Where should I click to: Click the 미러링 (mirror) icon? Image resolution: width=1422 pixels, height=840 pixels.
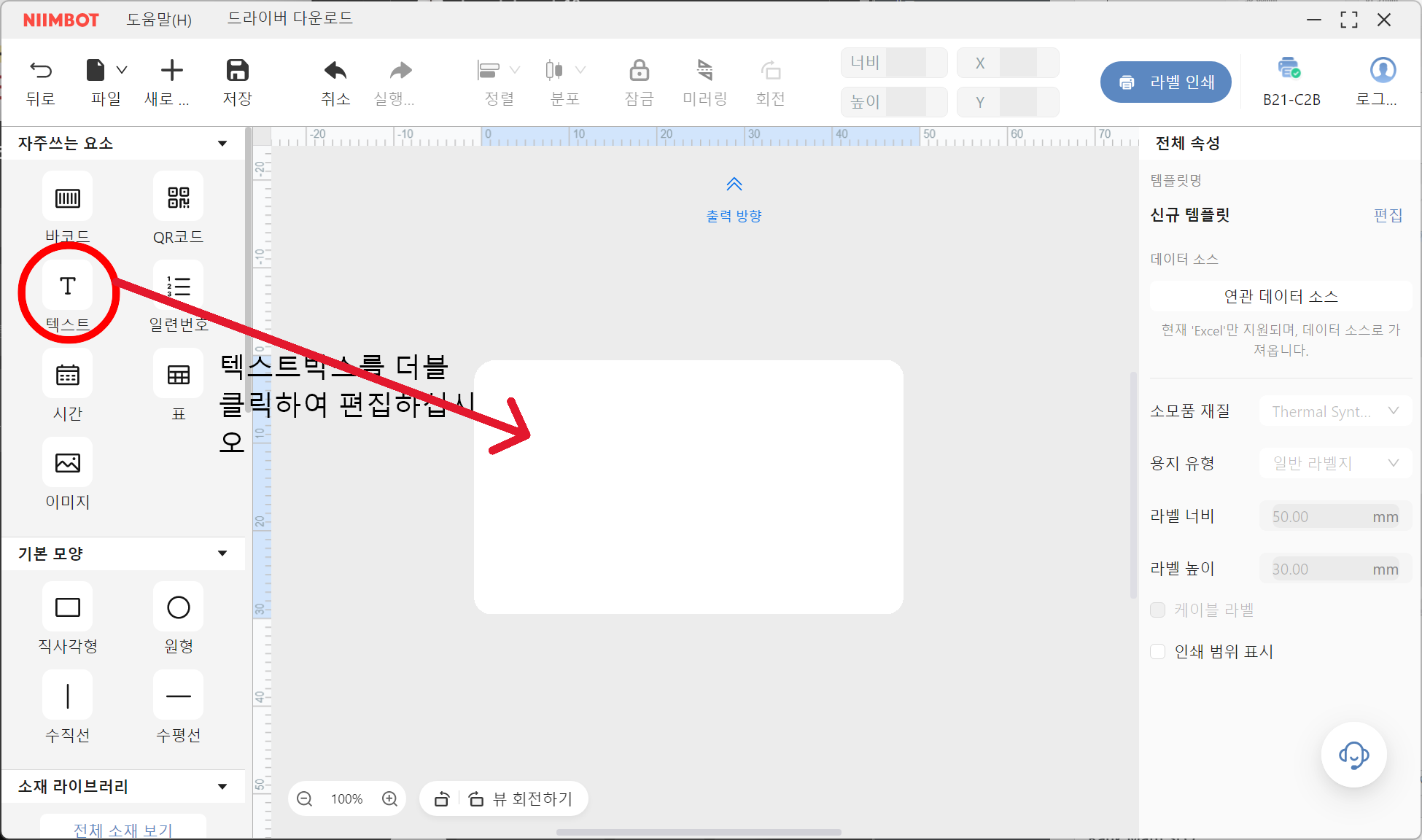[704, 71]
